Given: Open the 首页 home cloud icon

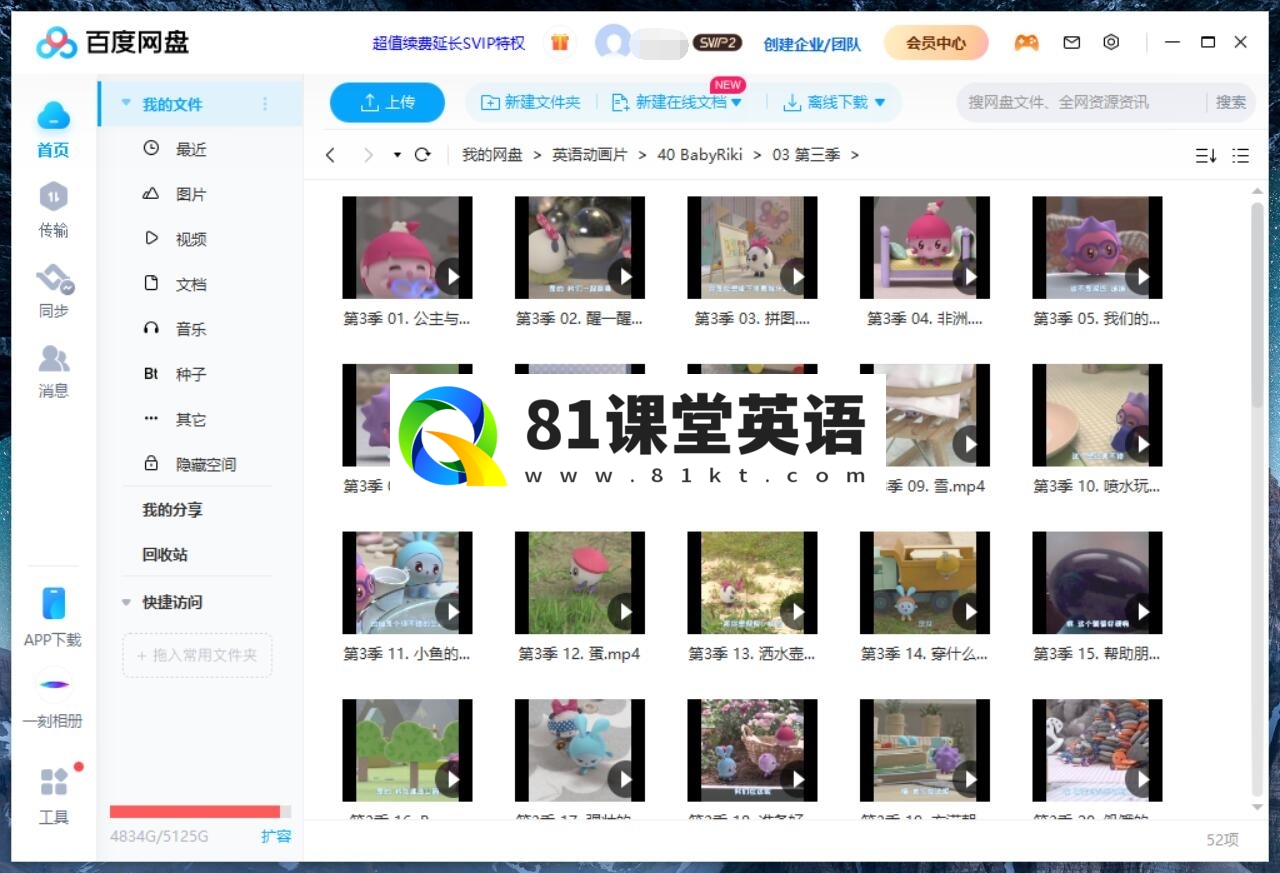Looking at the screenshot, I should pos(53,117).
